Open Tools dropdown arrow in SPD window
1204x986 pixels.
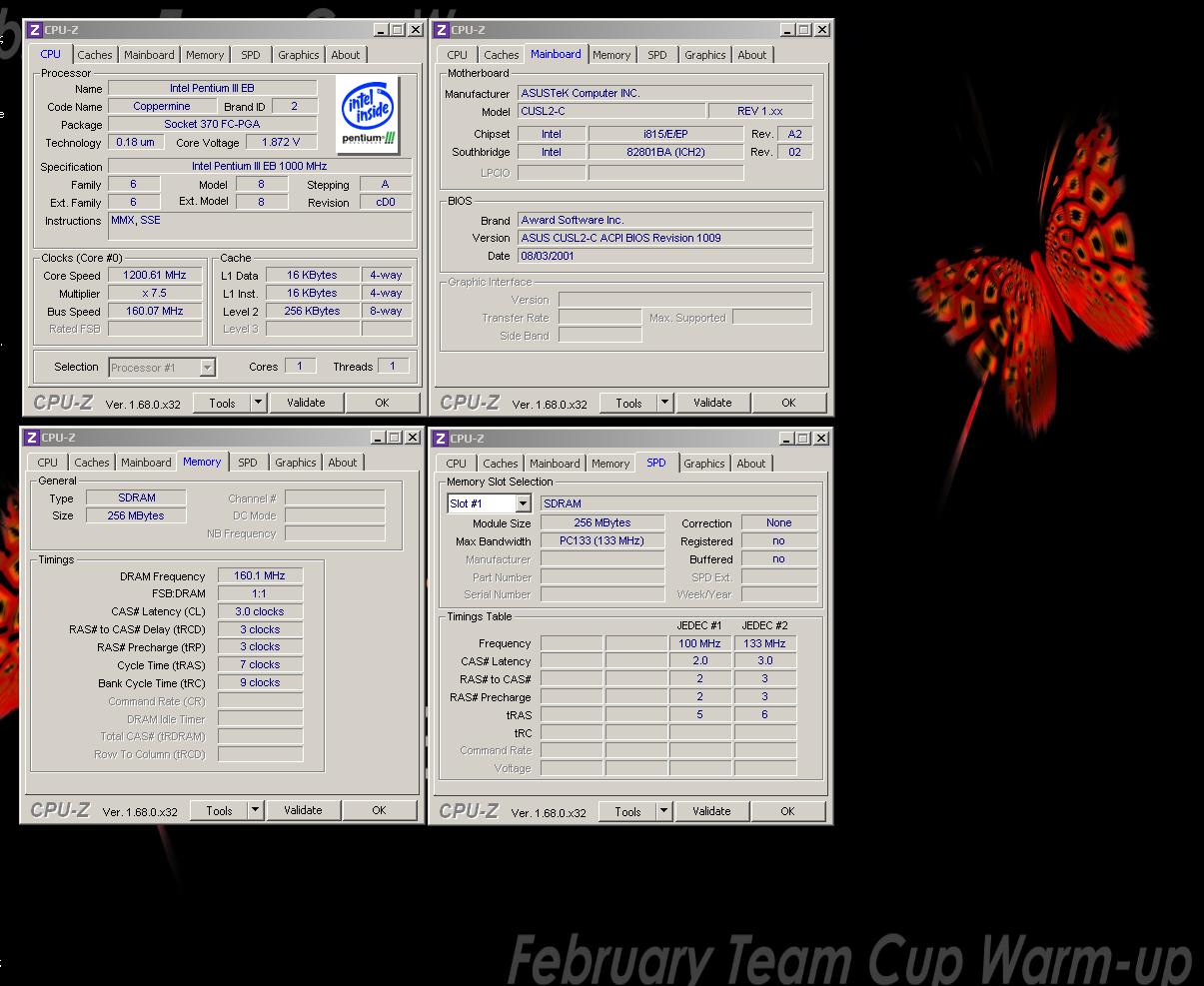(x=663, y=811)
